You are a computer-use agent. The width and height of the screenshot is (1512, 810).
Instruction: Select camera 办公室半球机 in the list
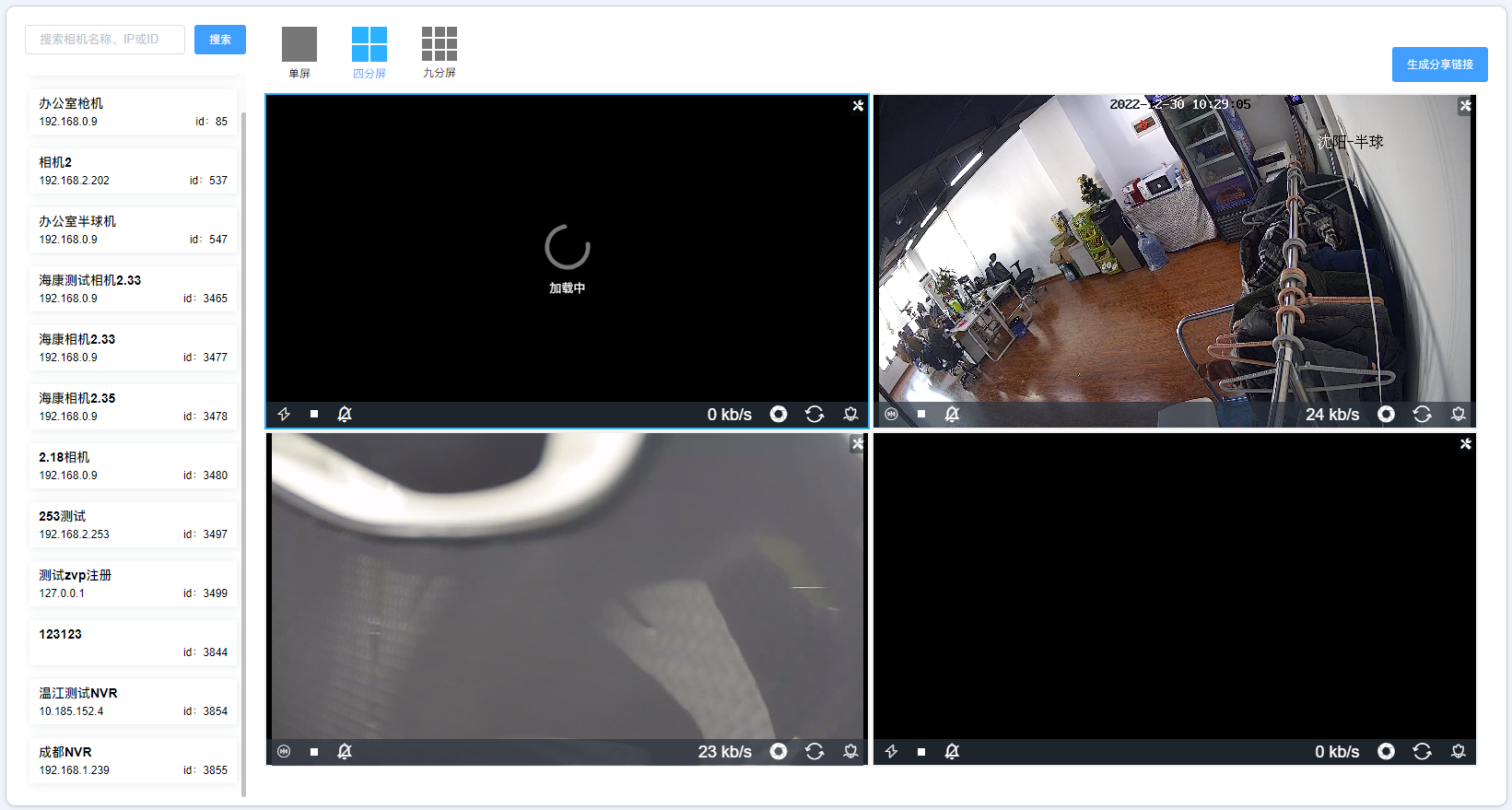[x=133, y=229]
